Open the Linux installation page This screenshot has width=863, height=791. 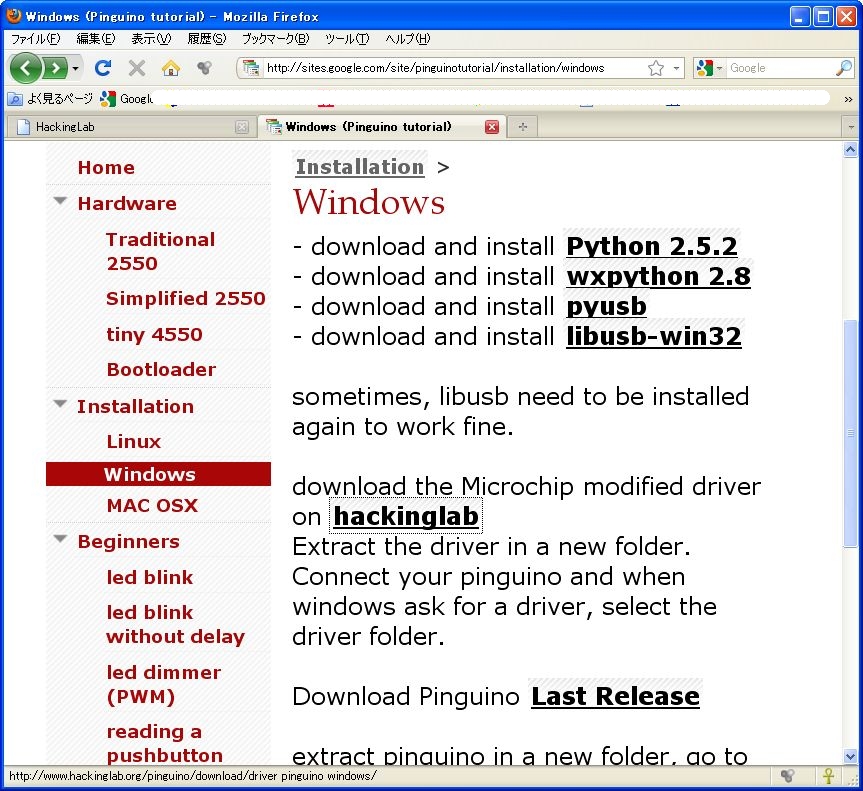click(x=134, y=441)
